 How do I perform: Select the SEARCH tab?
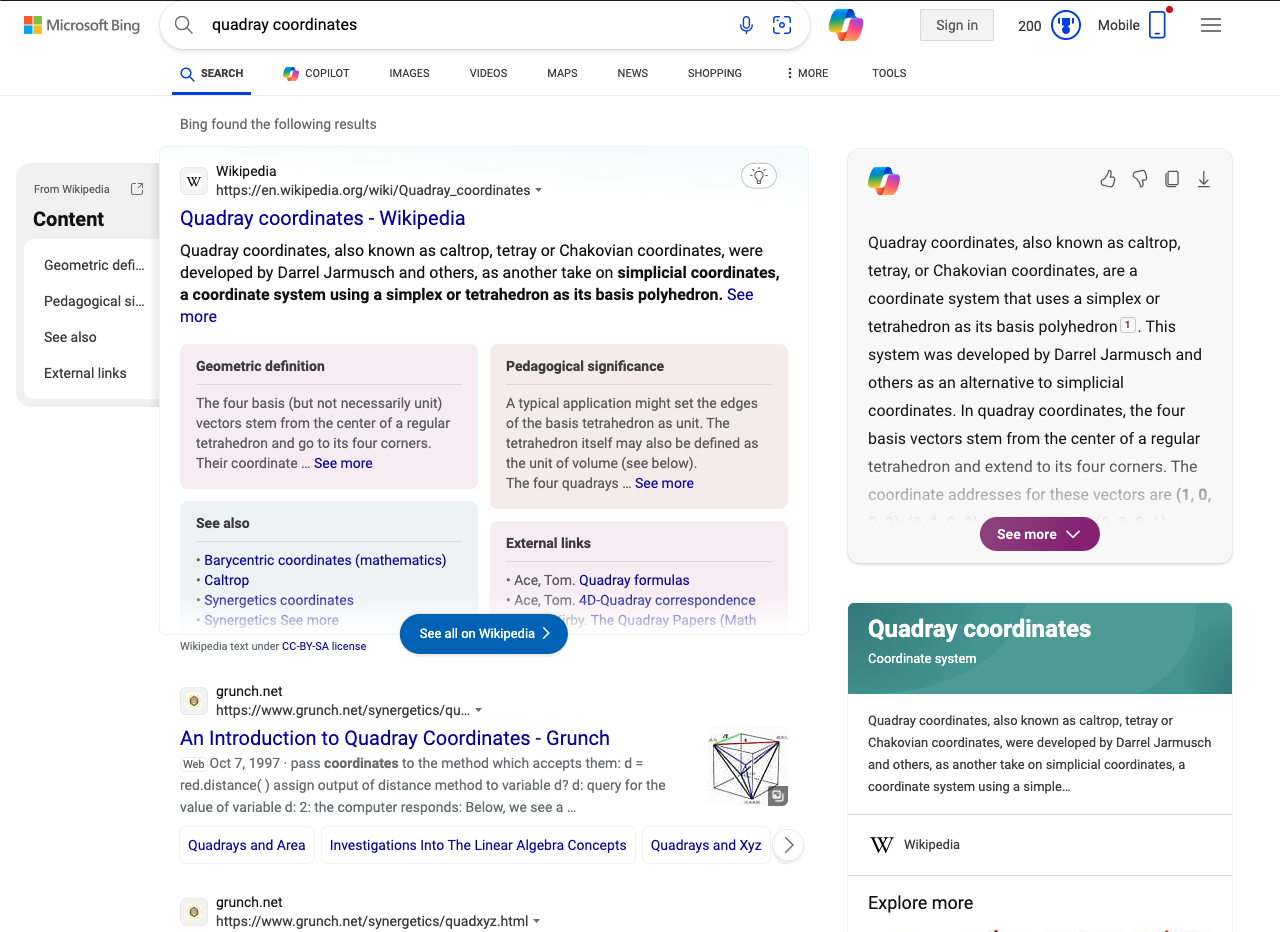tap(212, 73)
